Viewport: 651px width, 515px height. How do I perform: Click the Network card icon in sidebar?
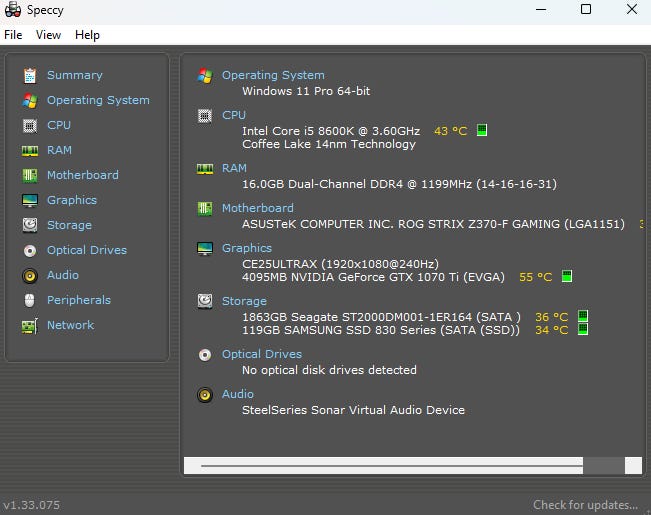pos(30,326)
